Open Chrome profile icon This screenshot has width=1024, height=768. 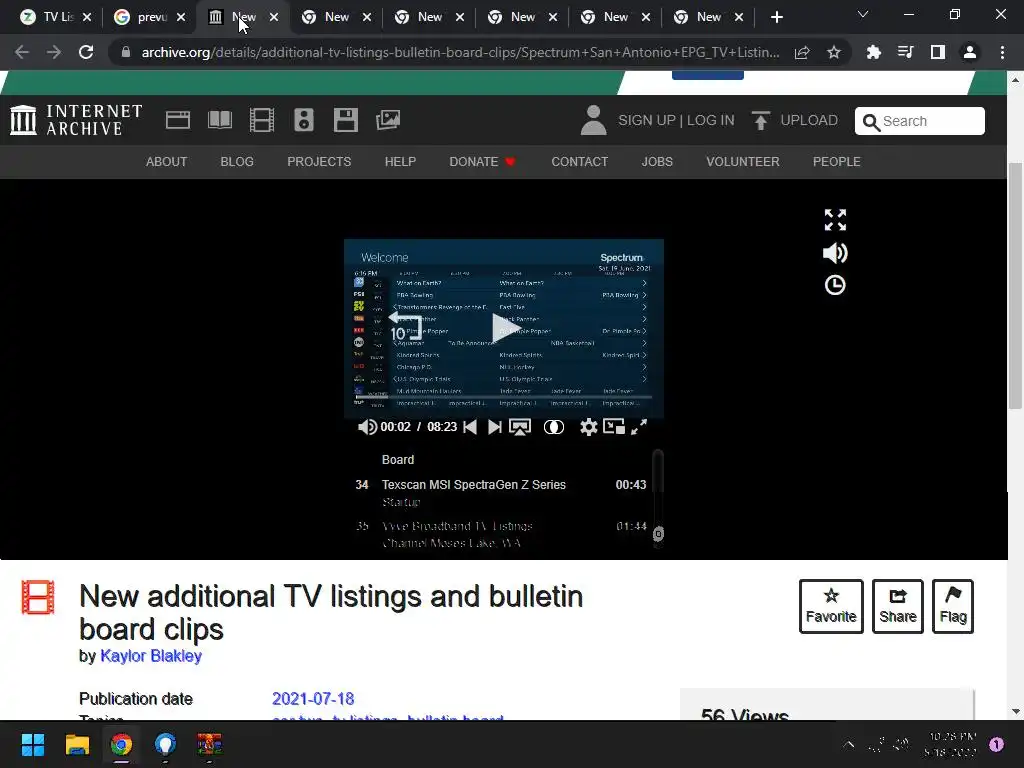click(x=970, y=52)
